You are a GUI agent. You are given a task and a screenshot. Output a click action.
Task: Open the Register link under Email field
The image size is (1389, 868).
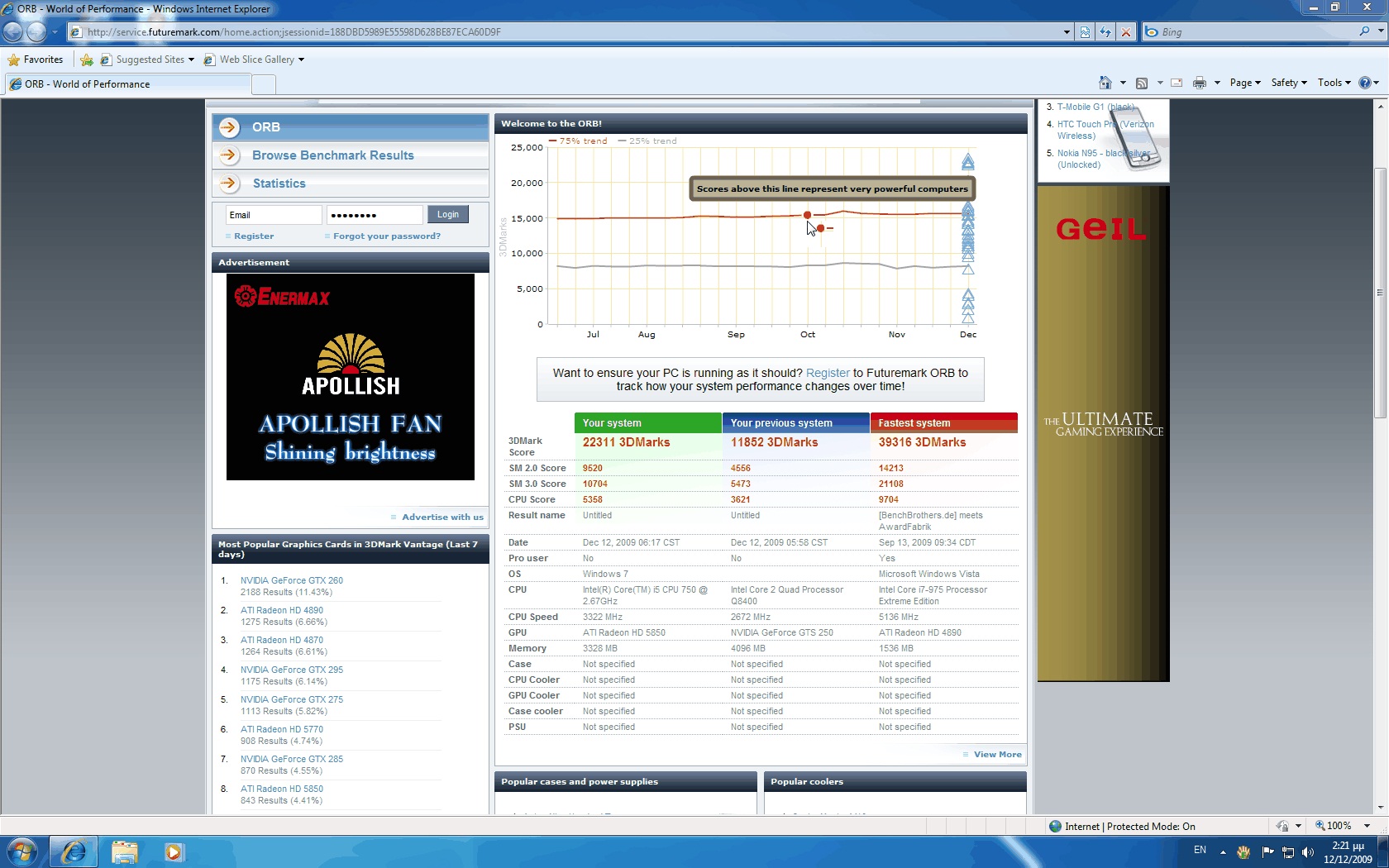coord(254,236)
